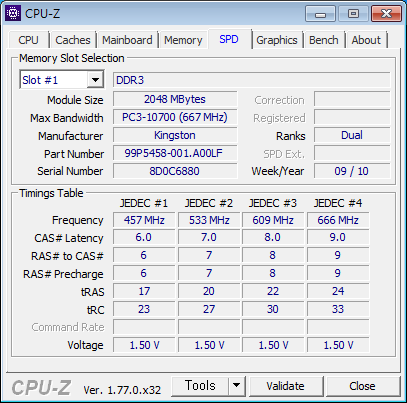407x403 pixels.
Task: Click the Ver. 1.77.0.x32 version text
Action: pyautogui.click(x=122, y=390)
